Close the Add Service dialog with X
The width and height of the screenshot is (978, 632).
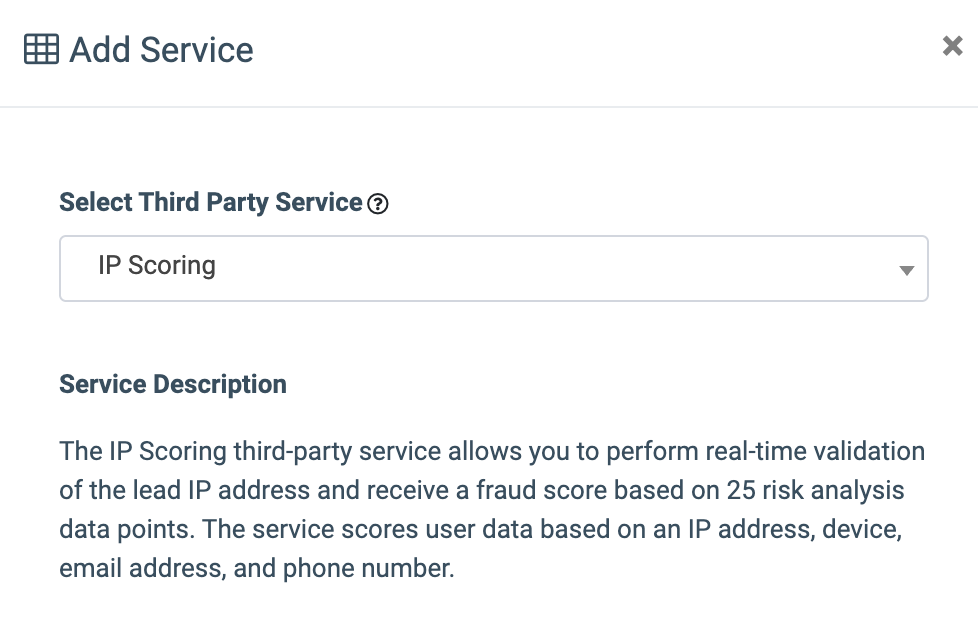pos(952,46)
